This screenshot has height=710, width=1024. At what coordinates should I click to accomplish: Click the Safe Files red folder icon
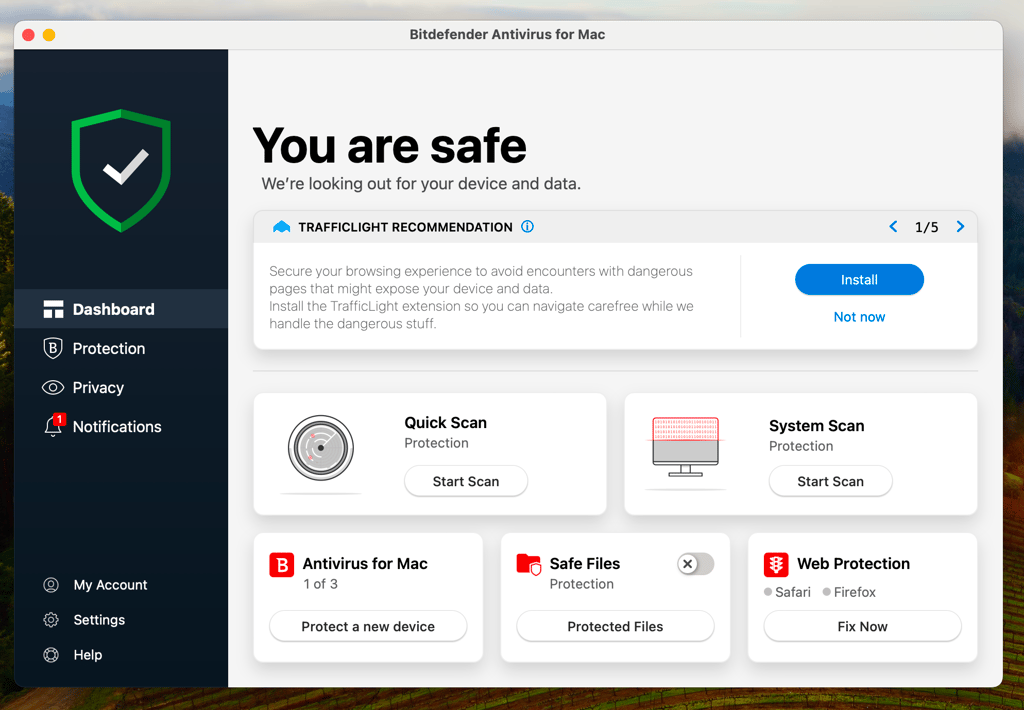[528, 564]
